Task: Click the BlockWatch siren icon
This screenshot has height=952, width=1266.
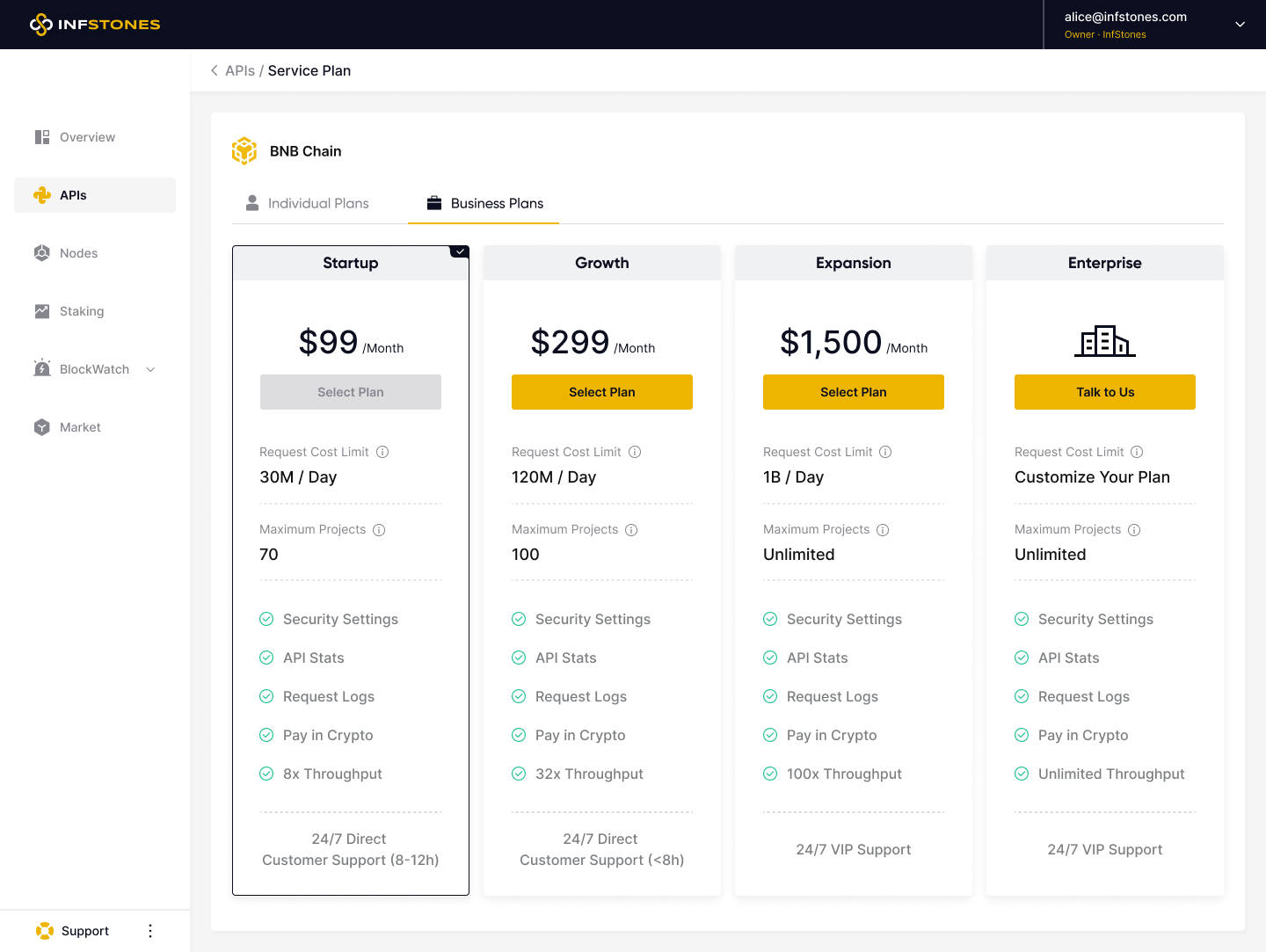Action: [42, 368]
